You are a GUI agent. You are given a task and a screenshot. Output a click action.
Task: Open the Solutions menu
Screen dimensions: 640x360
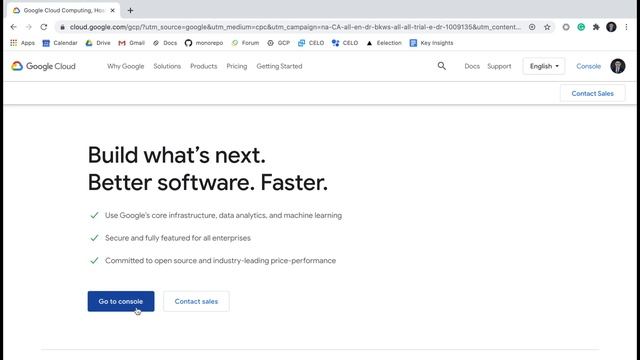167,66
